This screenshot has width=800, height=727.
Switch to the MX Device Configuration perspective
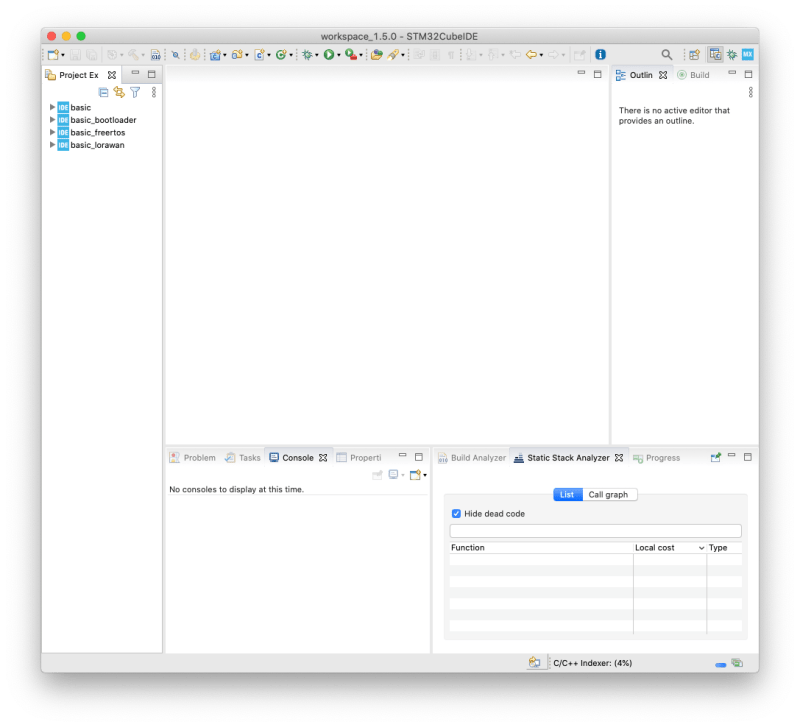[x=748, y=55]
